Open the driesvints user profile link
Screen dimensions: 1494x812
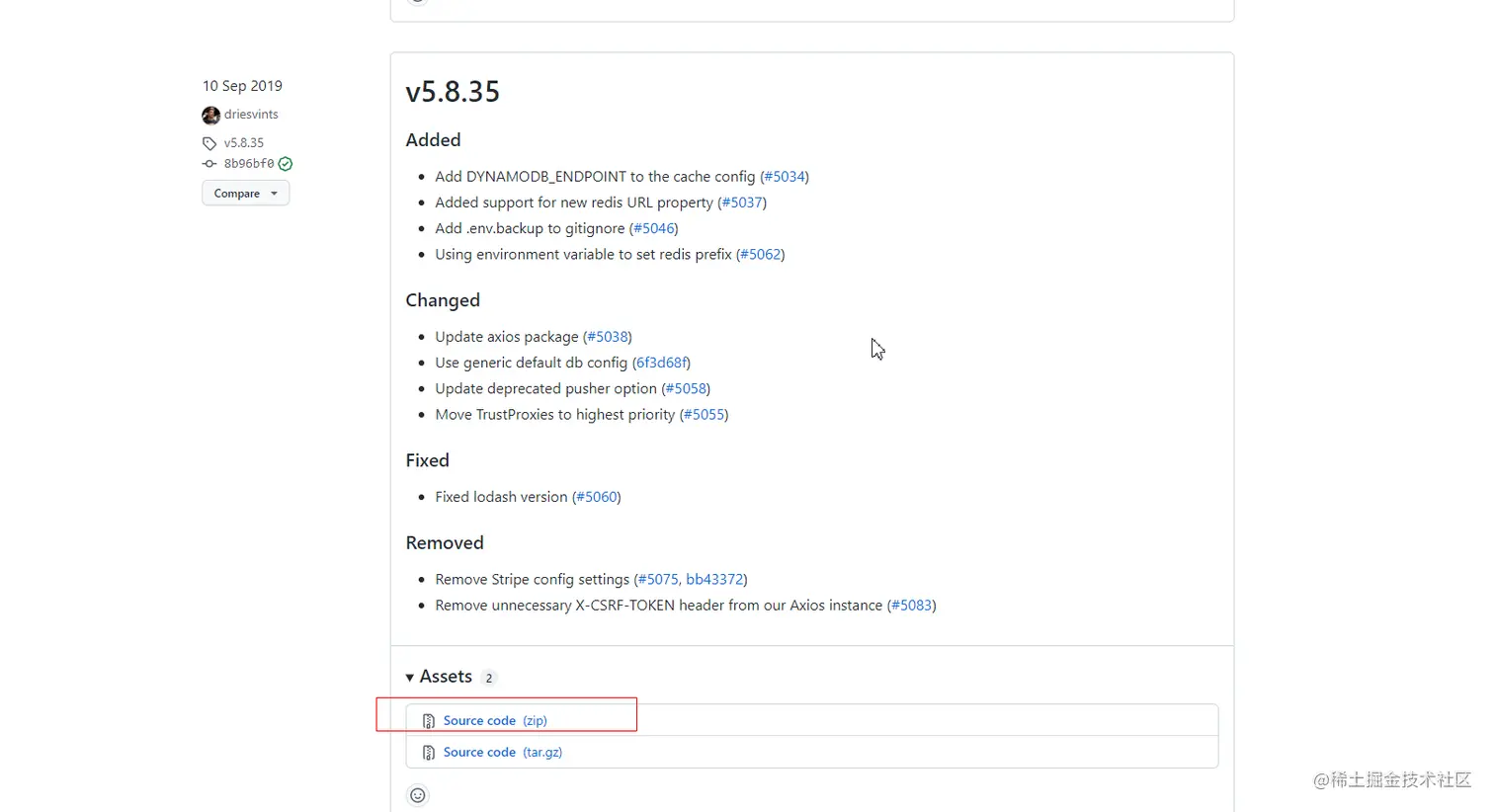pos(251,115)
